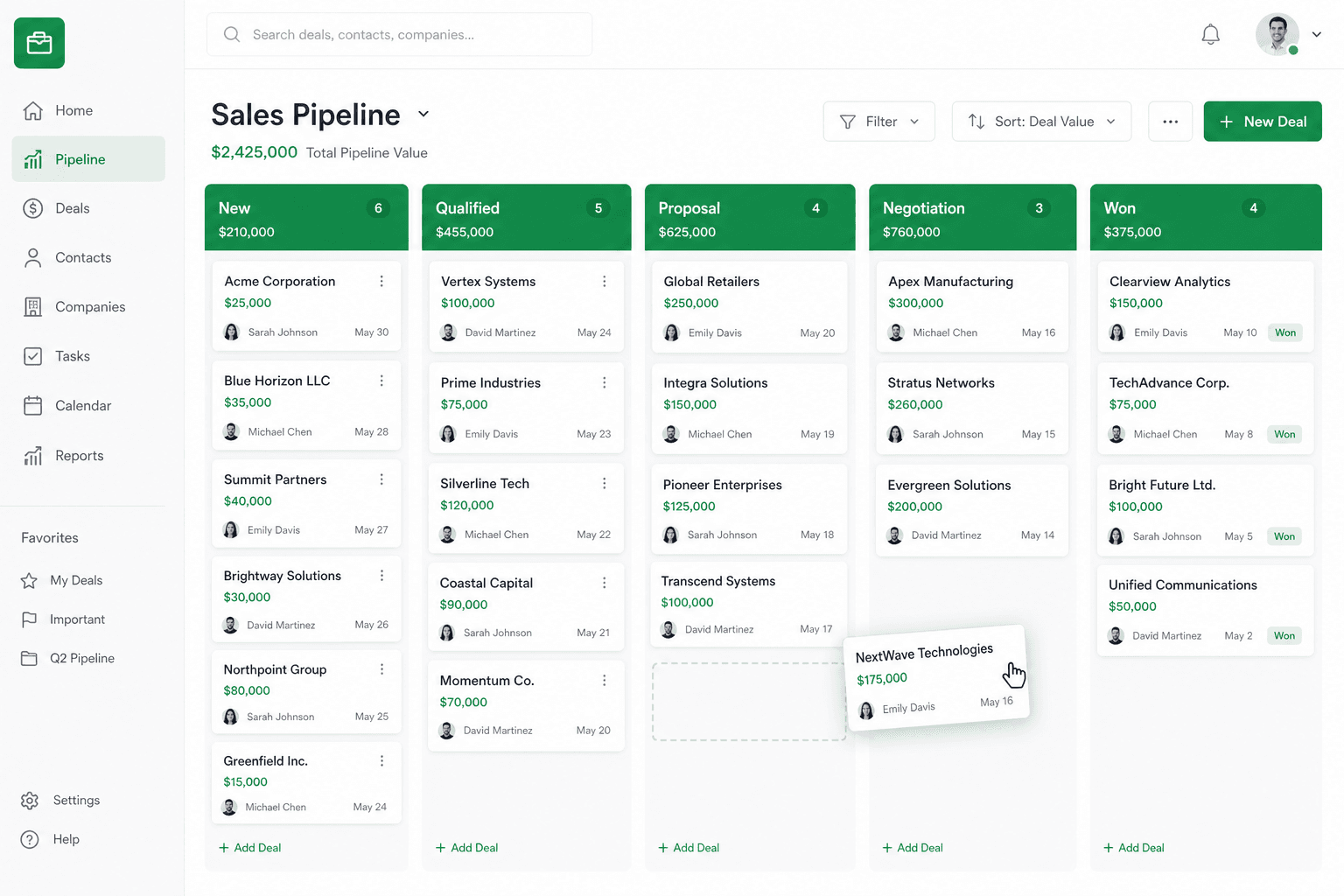Open Contacts in sidebar
1344x896 pixels.
[x=88, y=257]
